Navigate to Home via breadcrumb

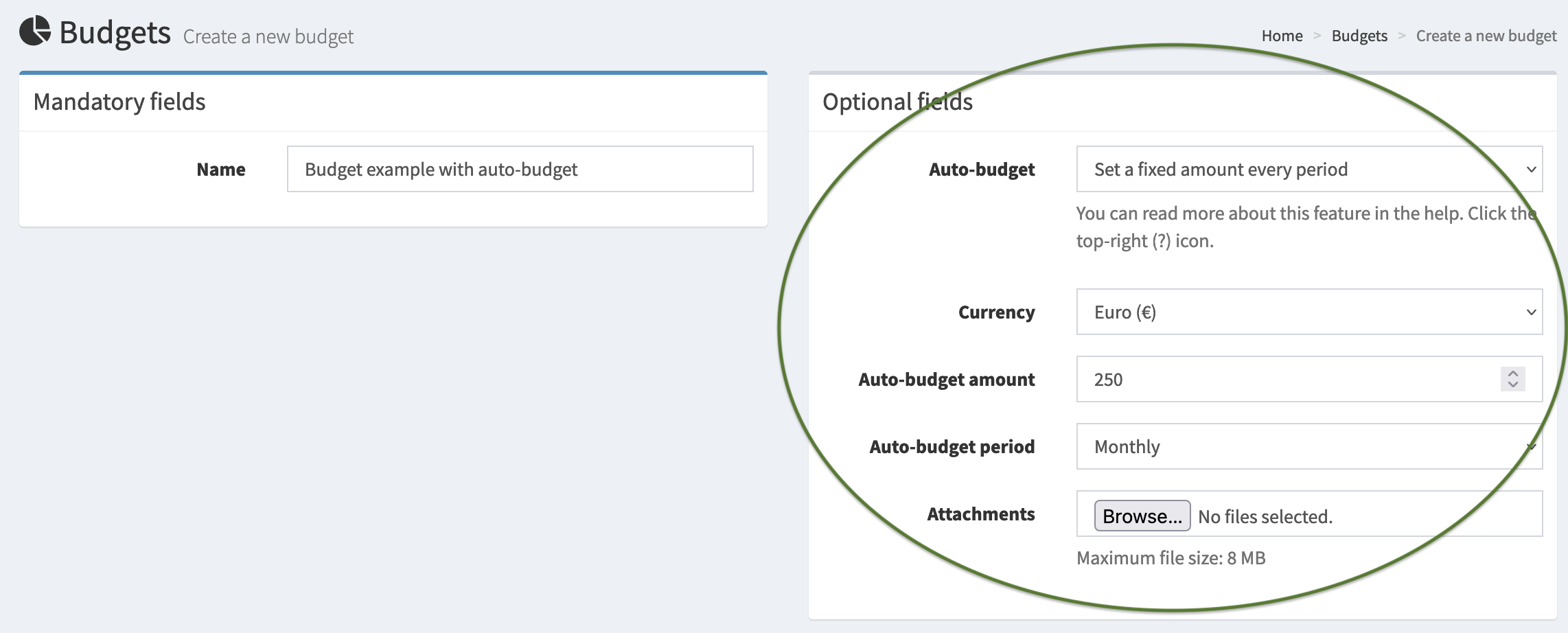tap(1281, 35)
